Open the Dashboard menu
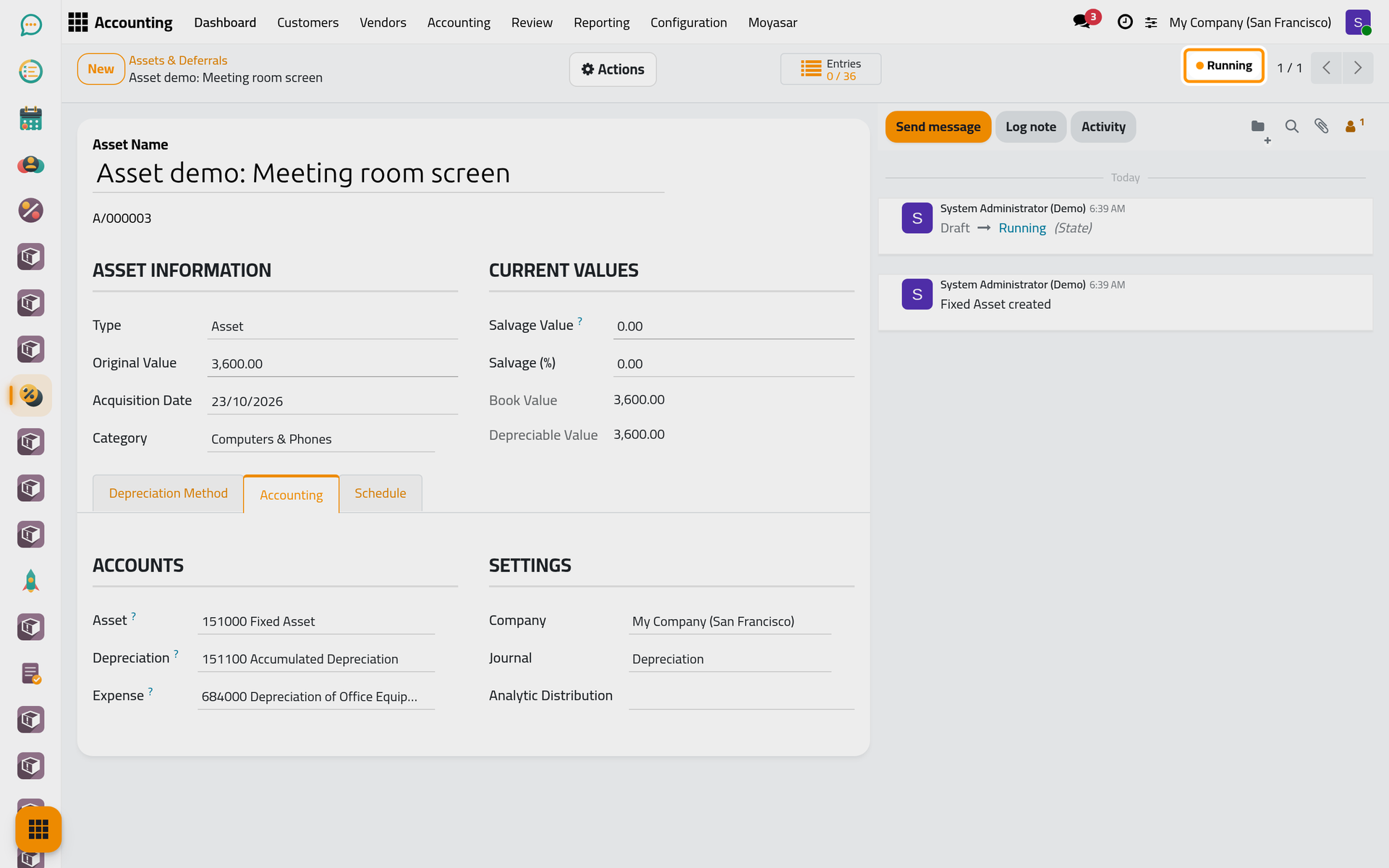Screen dimensions: 1389x868 pyautogui.click(x=225, y=22)
